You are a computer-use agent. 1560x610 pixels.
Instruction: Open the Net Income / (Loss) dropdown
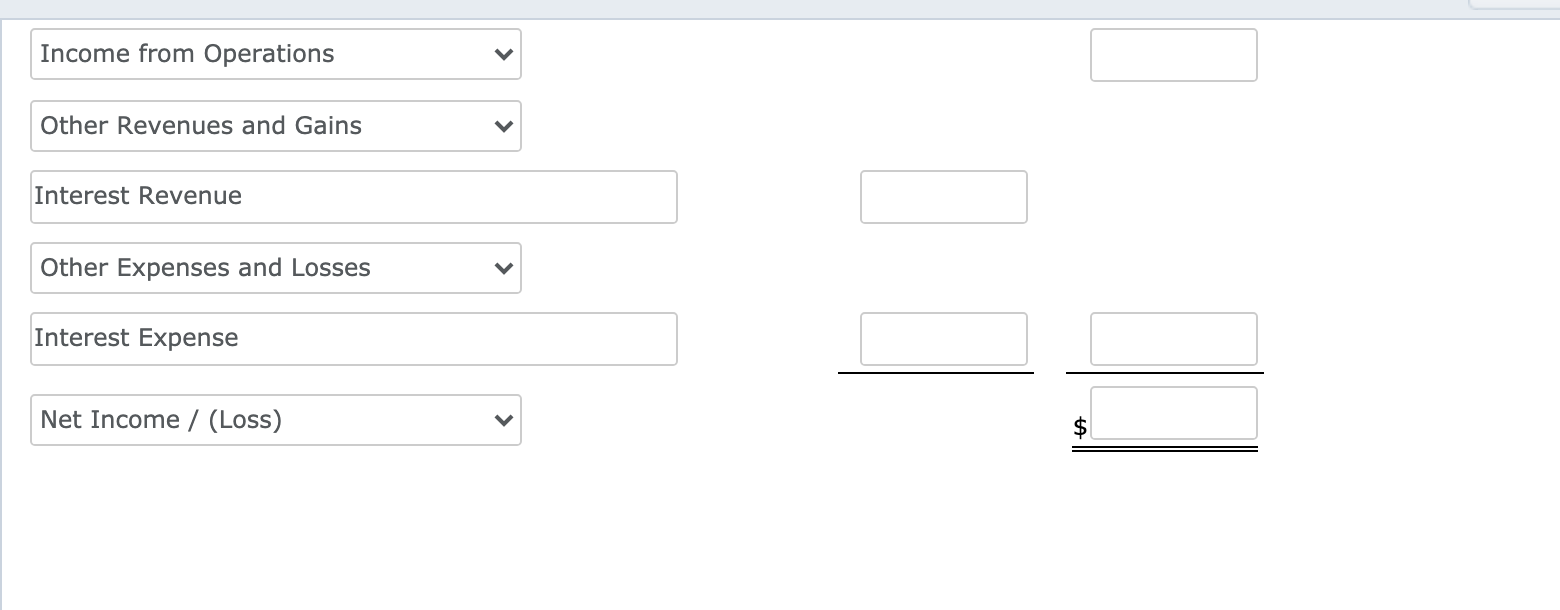[275, 420]
